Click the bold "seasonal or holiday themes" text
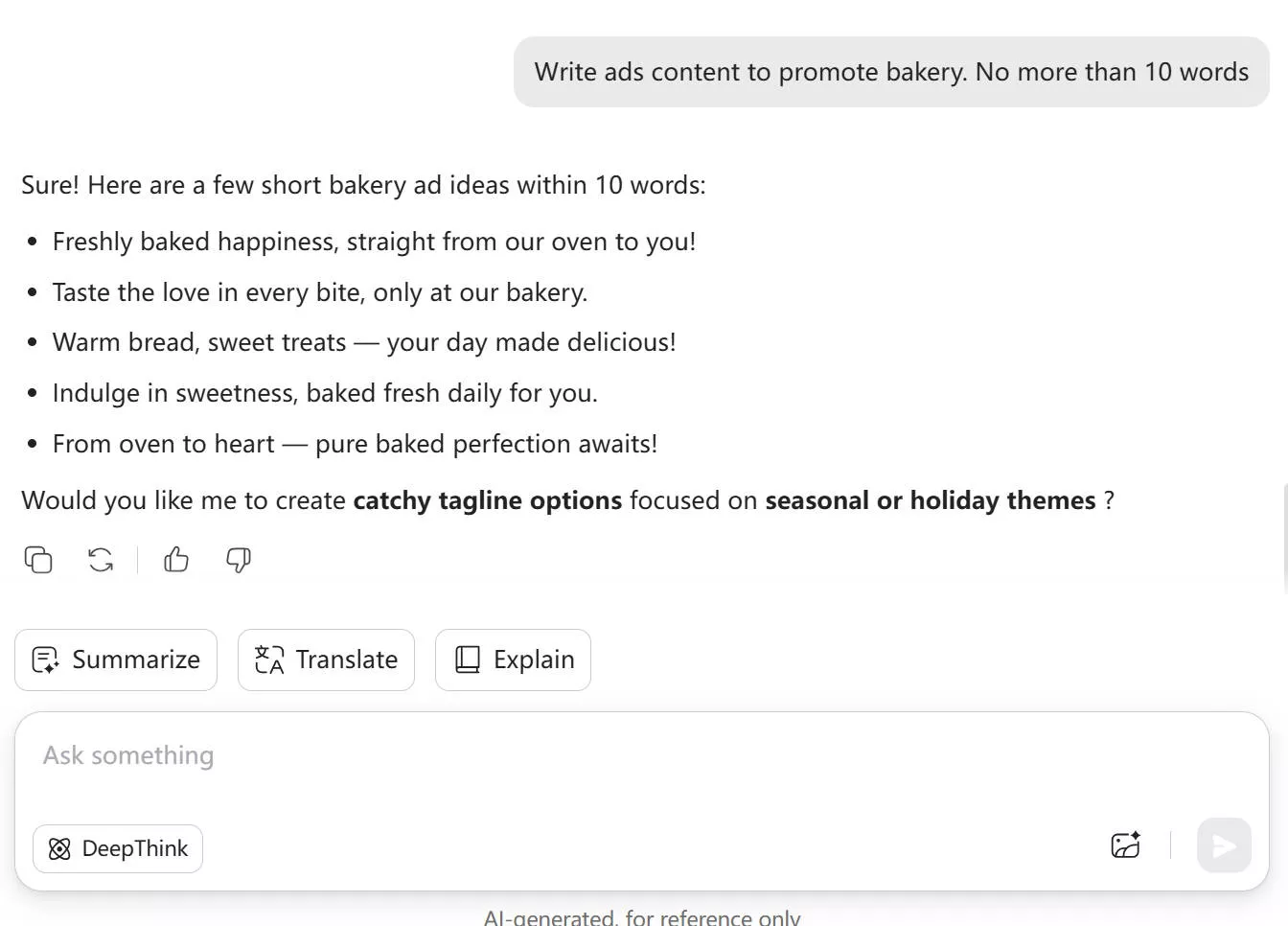The height and width of the screenshot is (926, 1288). [x=930, y=500]
